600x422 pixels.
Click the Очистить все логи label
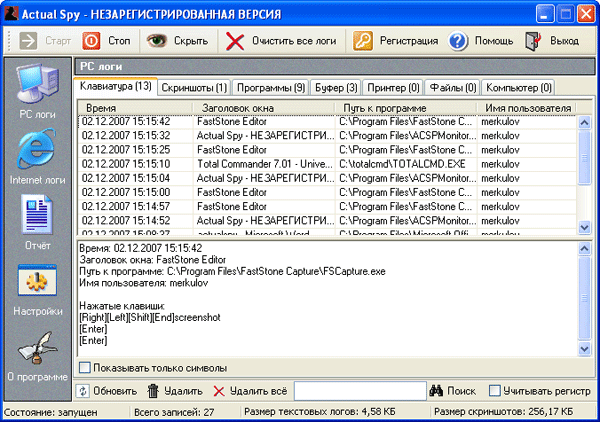(294, 41)
